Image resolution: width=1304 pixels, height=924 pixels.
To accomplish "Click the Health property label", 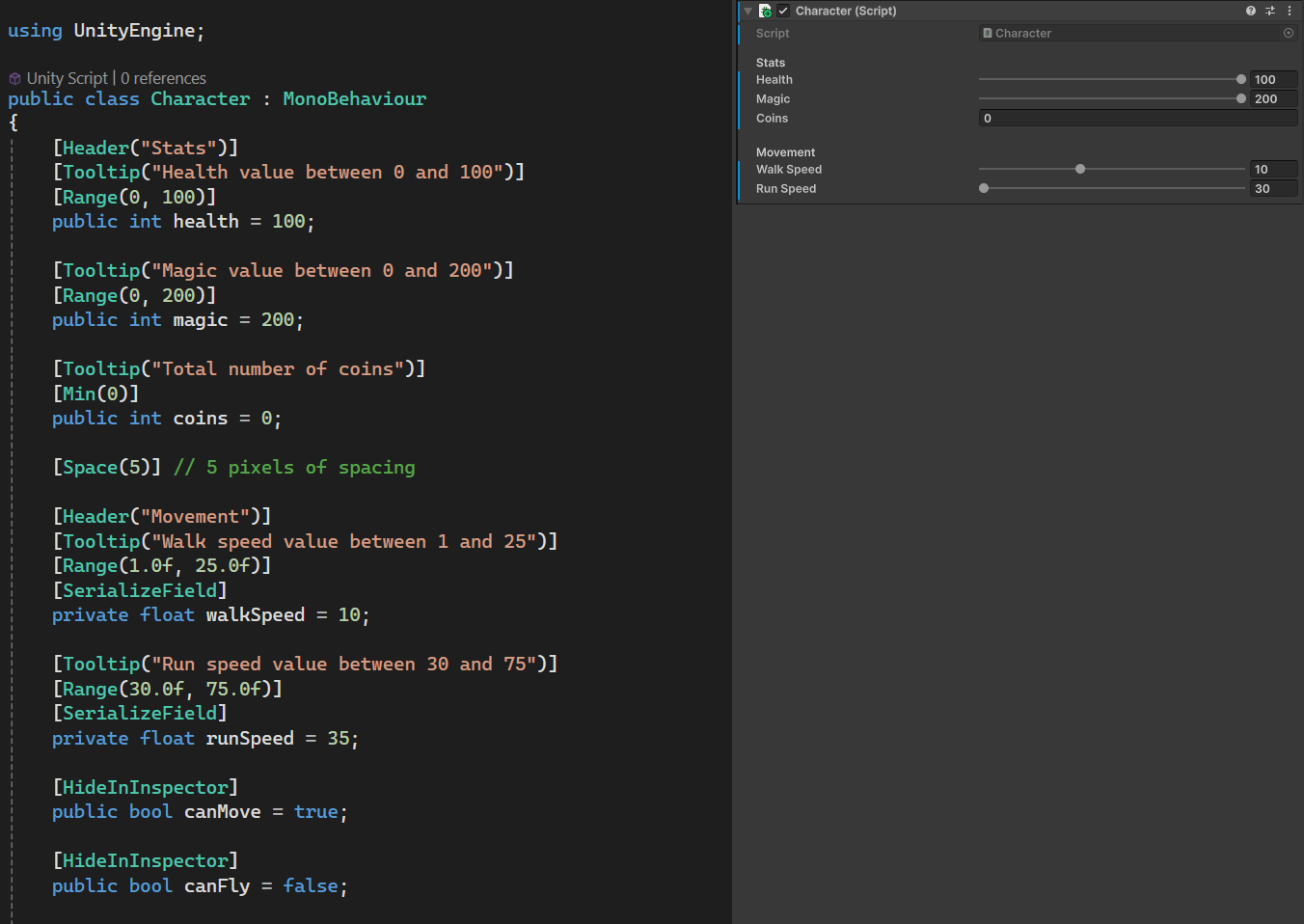I will coord(774,80).
